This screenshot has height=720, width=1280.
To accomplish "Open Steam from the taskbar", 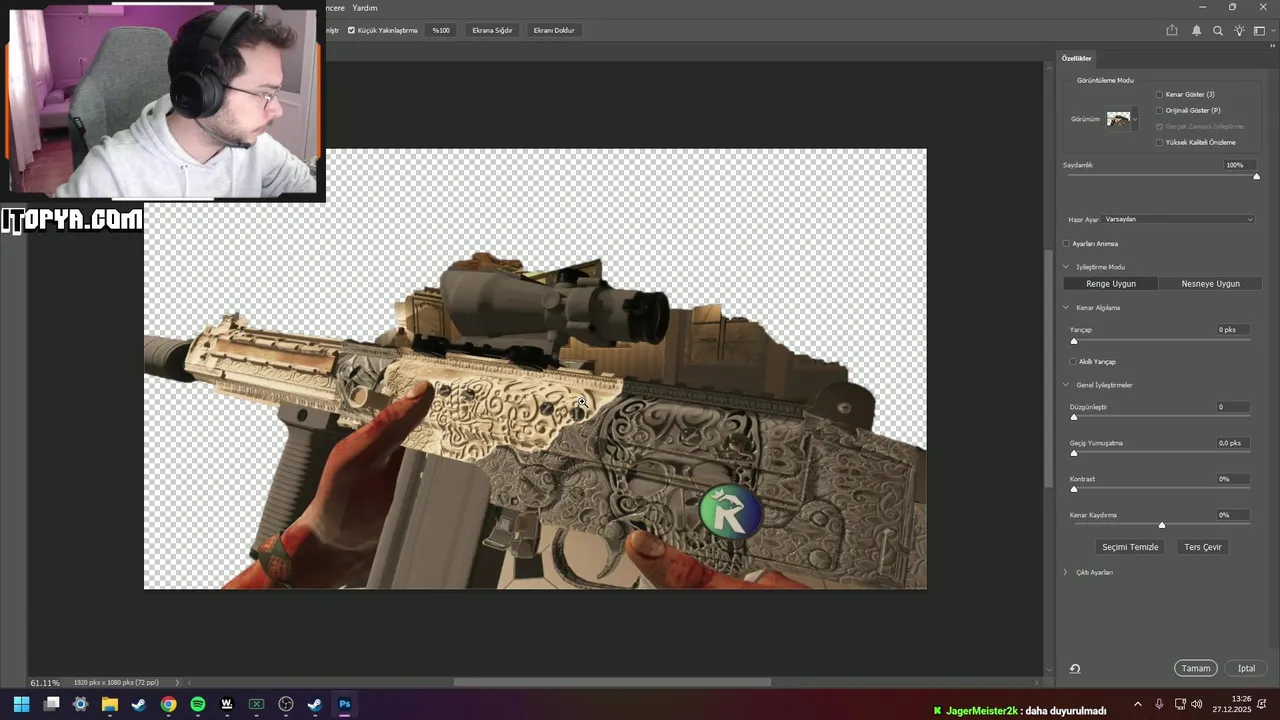I will (139, 704).
